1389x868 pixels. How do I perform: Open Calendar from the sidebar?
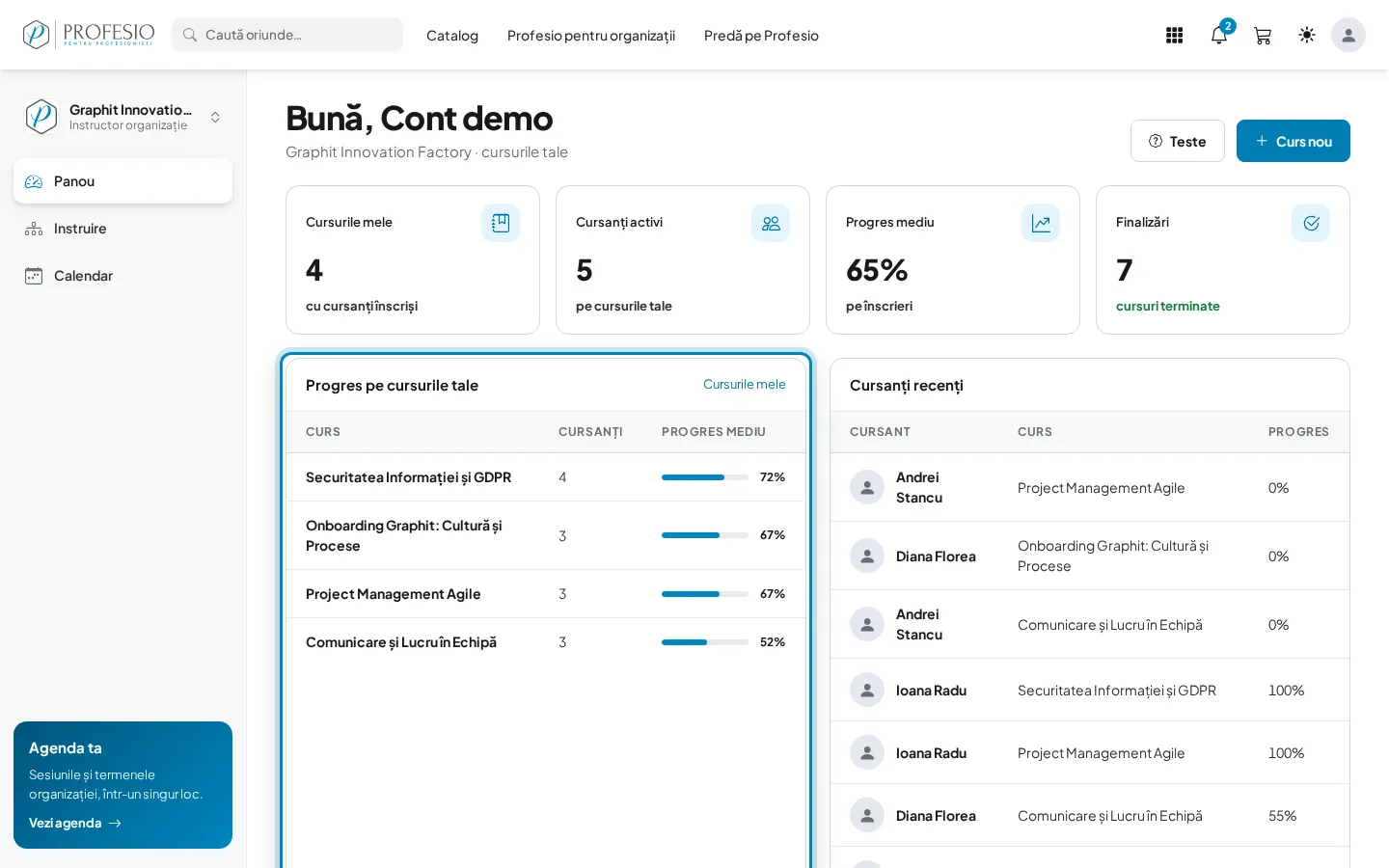click(123, 276)
